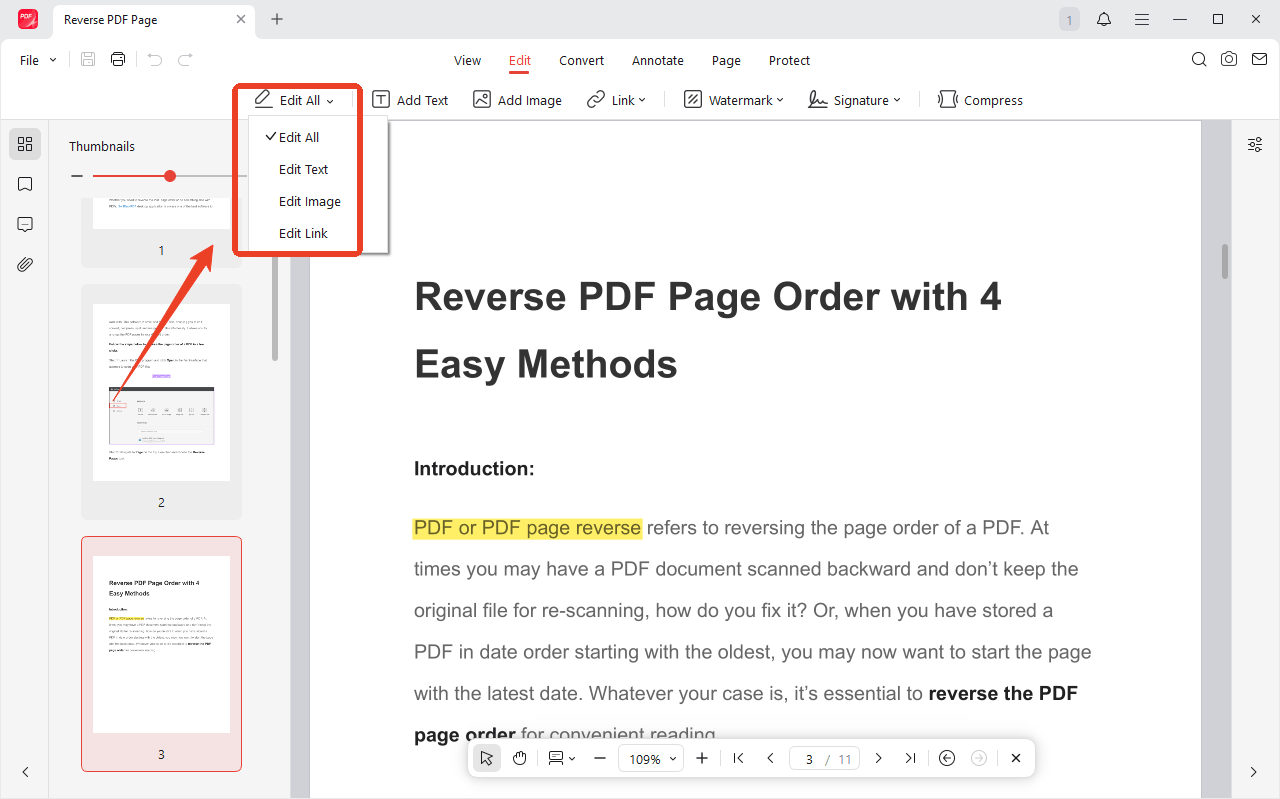Viewport: 1280px width, 799px height.
Task: Select the Hand pan tool
Action: coord(520,758)
